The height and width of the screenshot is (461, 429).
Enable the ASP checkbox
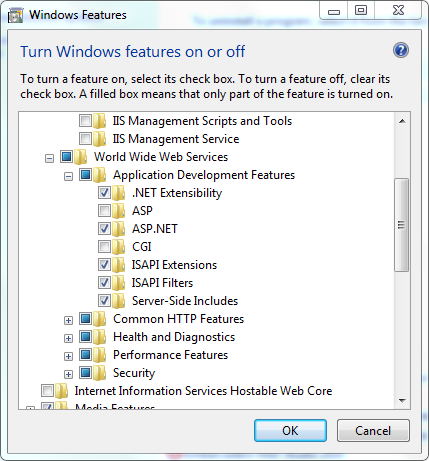click(104, 211)
